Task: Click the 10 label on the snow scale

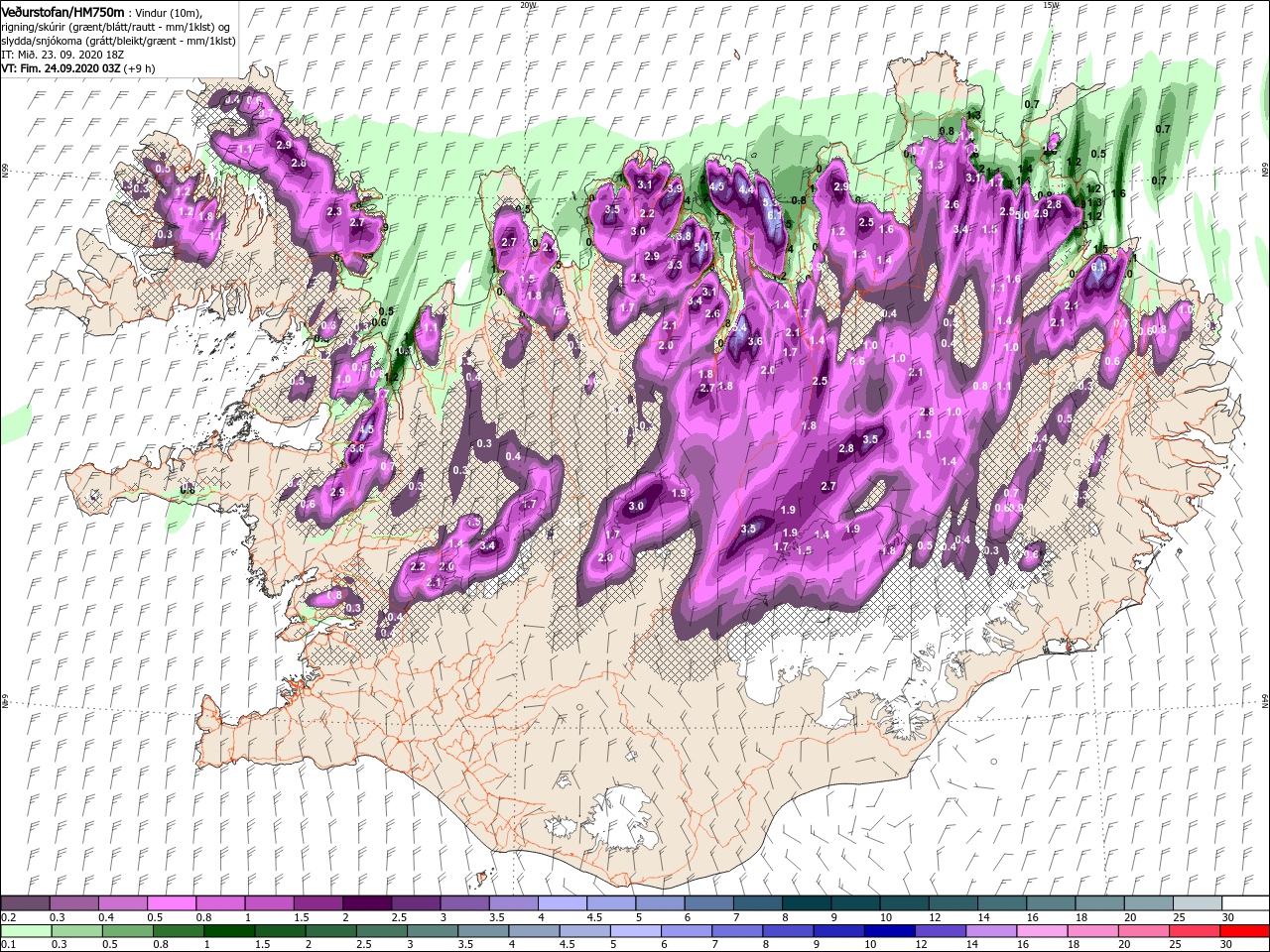Action: pyautogui.click(x=885, y=917)
